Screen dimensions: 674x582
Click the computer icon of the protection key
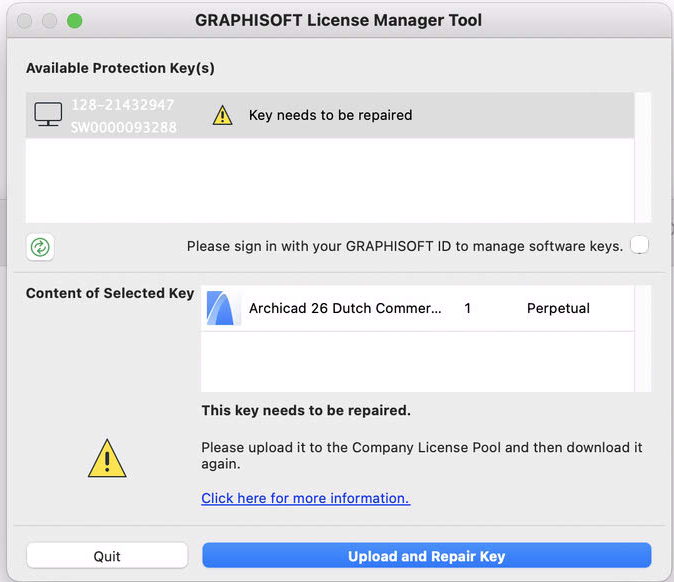pyautogui.click(x=48, y=115)
